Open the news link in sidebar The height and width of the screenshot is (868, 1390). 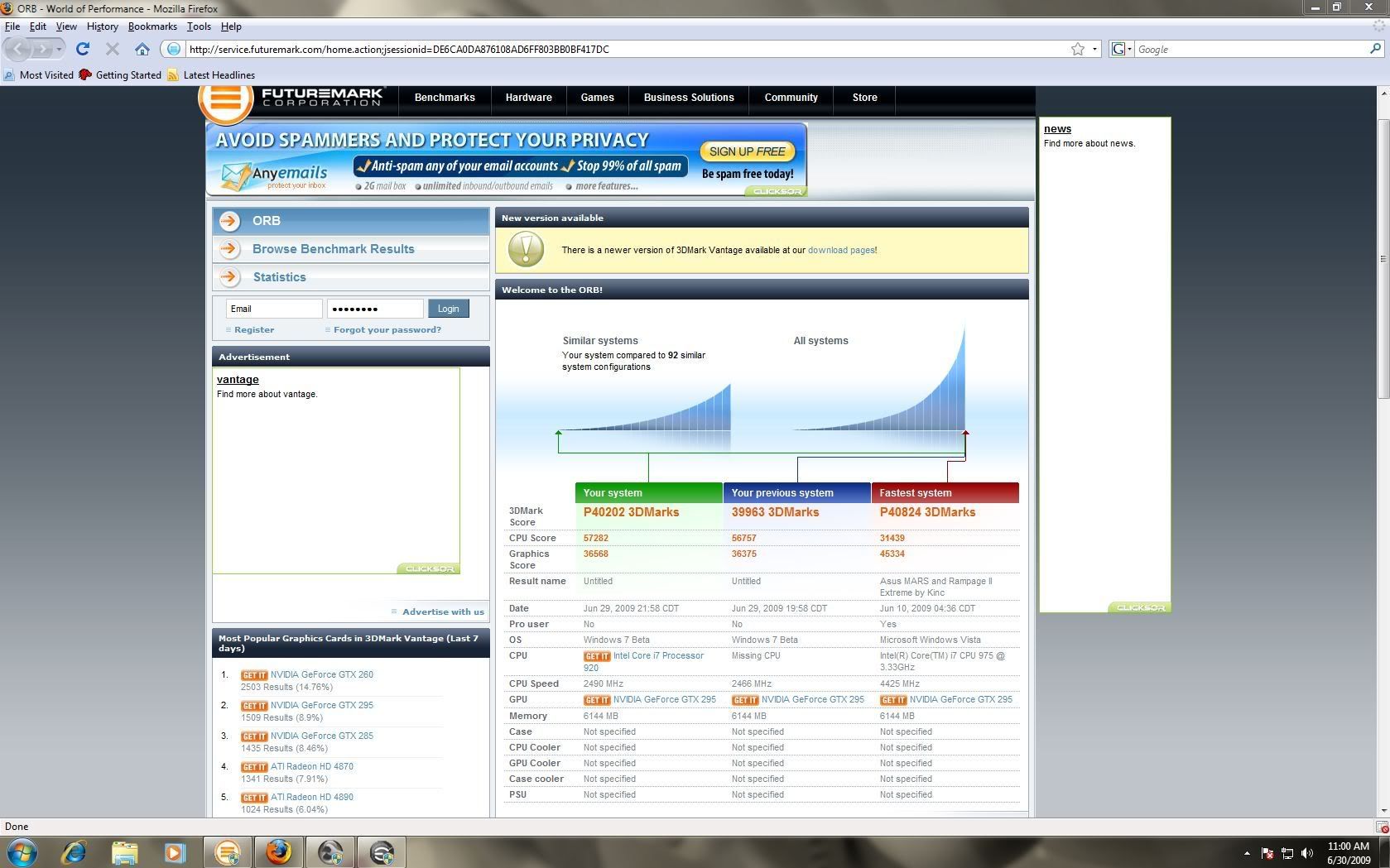(x=1057, y=129)
